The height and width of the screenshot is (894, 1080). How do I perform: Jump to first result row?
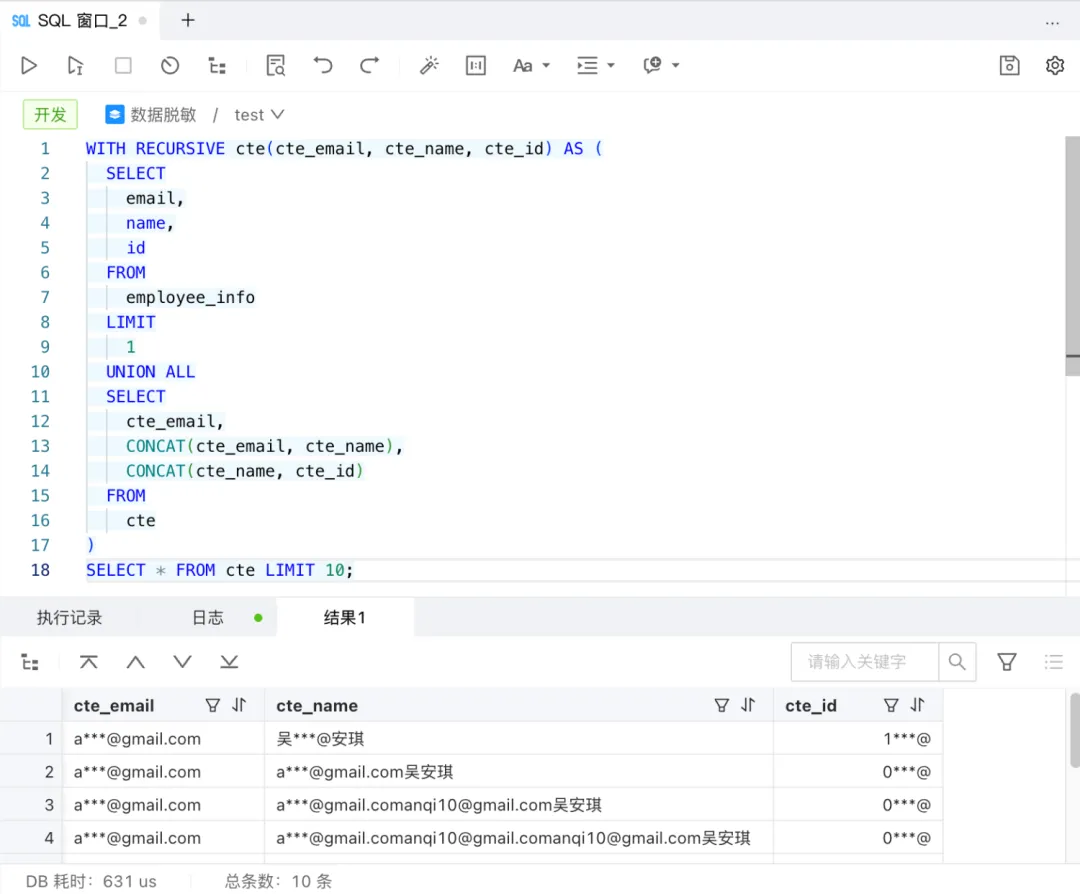coord(88,662)
